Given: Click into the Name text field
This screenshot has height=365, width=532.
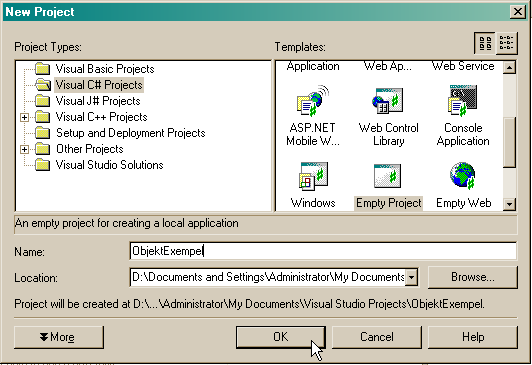Looking at the screenshot, I should [x=323, y=251].
